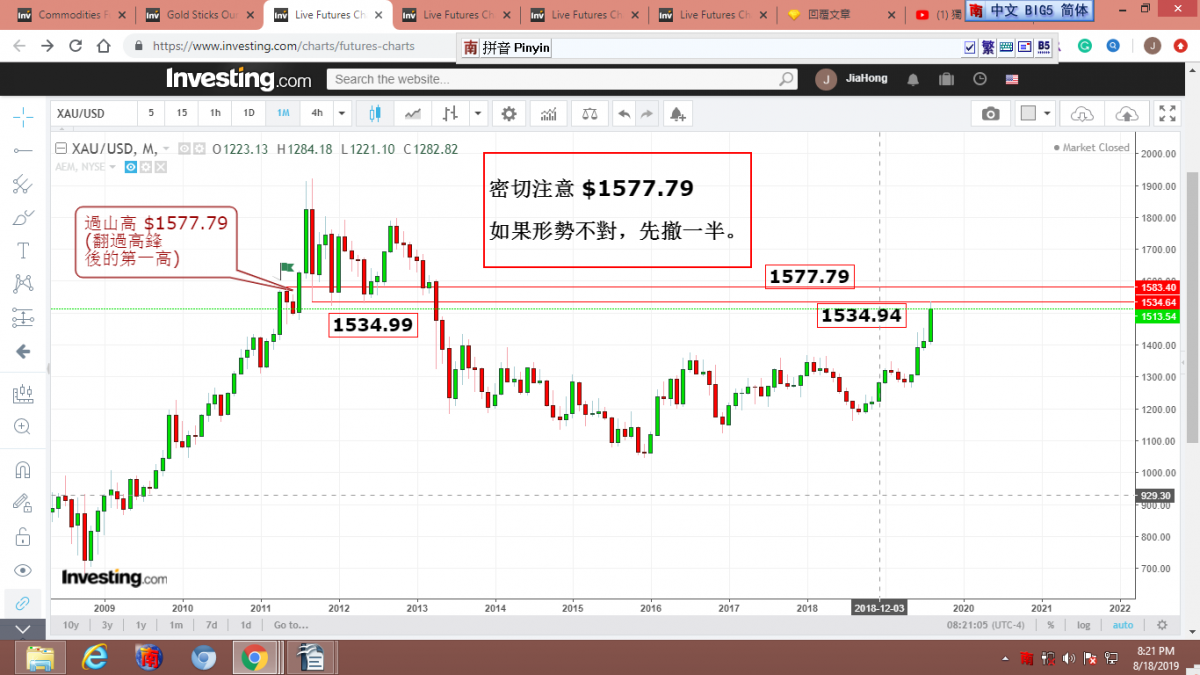Open the layout dropdown arrow
The width and height of the screenshot is (1200, 675).
pyautogui.click(x=1046, y=114)
